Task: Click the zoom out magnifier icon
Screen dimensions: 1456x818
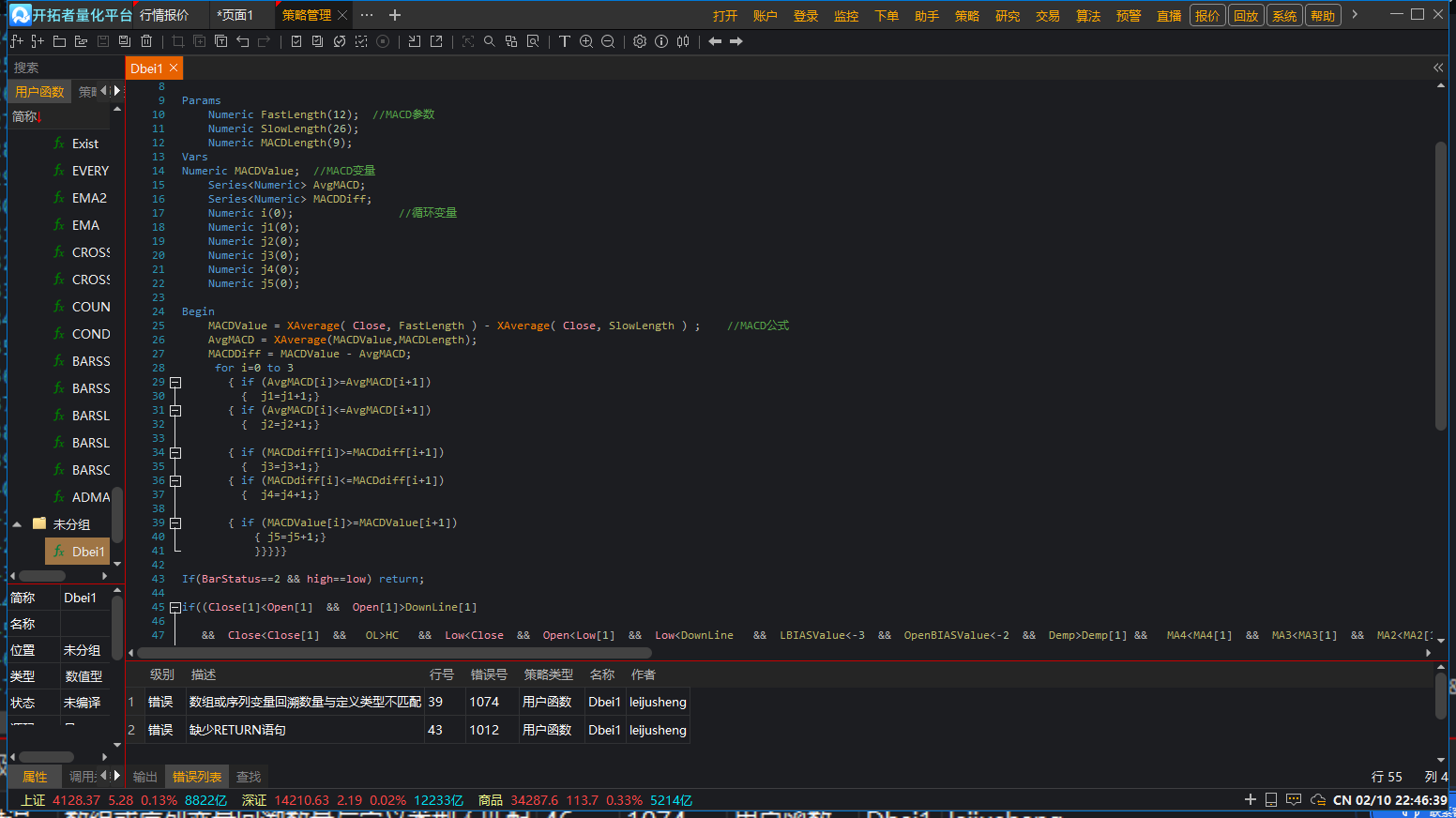Action: pos(608,41)
